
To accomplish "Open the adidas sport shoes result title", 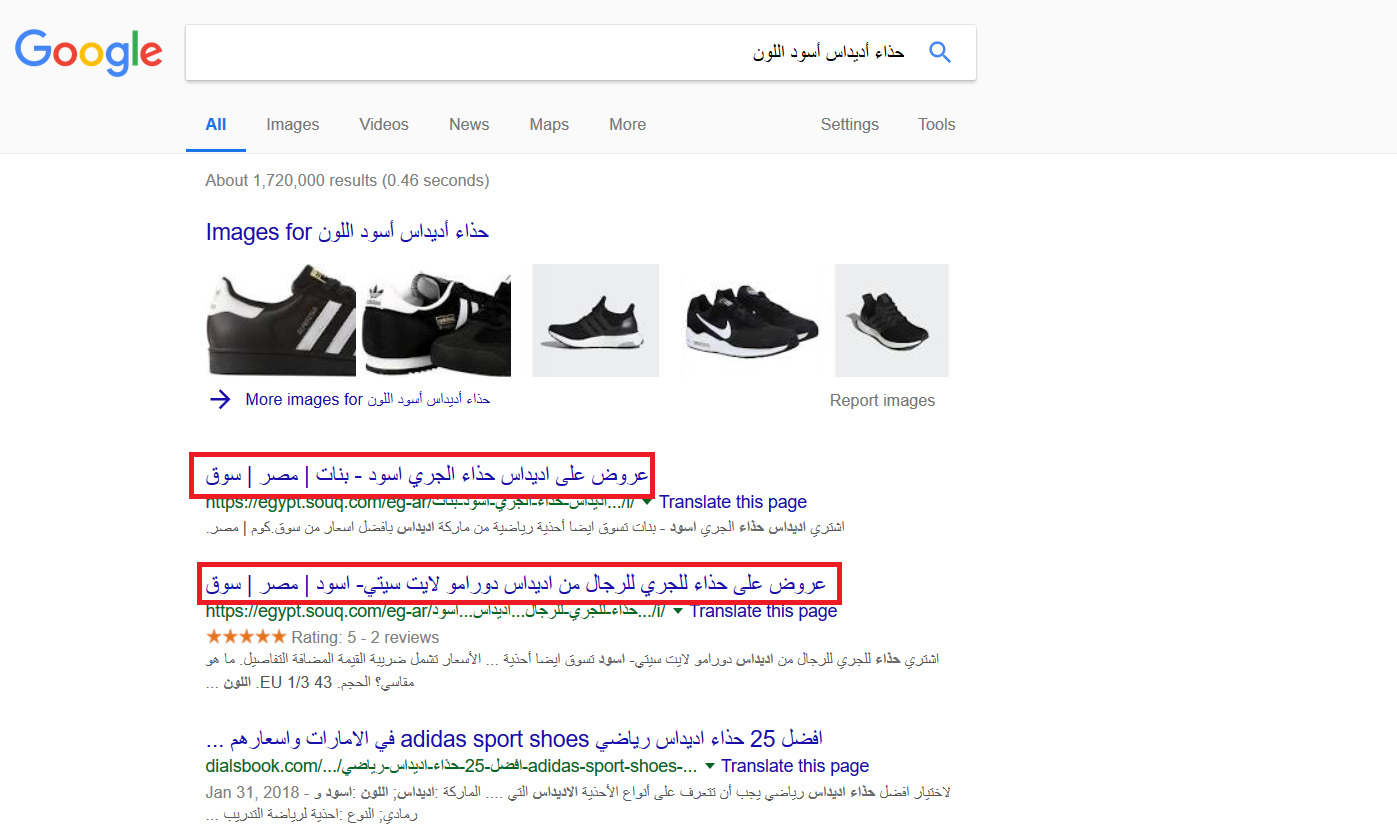I will (x=514, y=740).
